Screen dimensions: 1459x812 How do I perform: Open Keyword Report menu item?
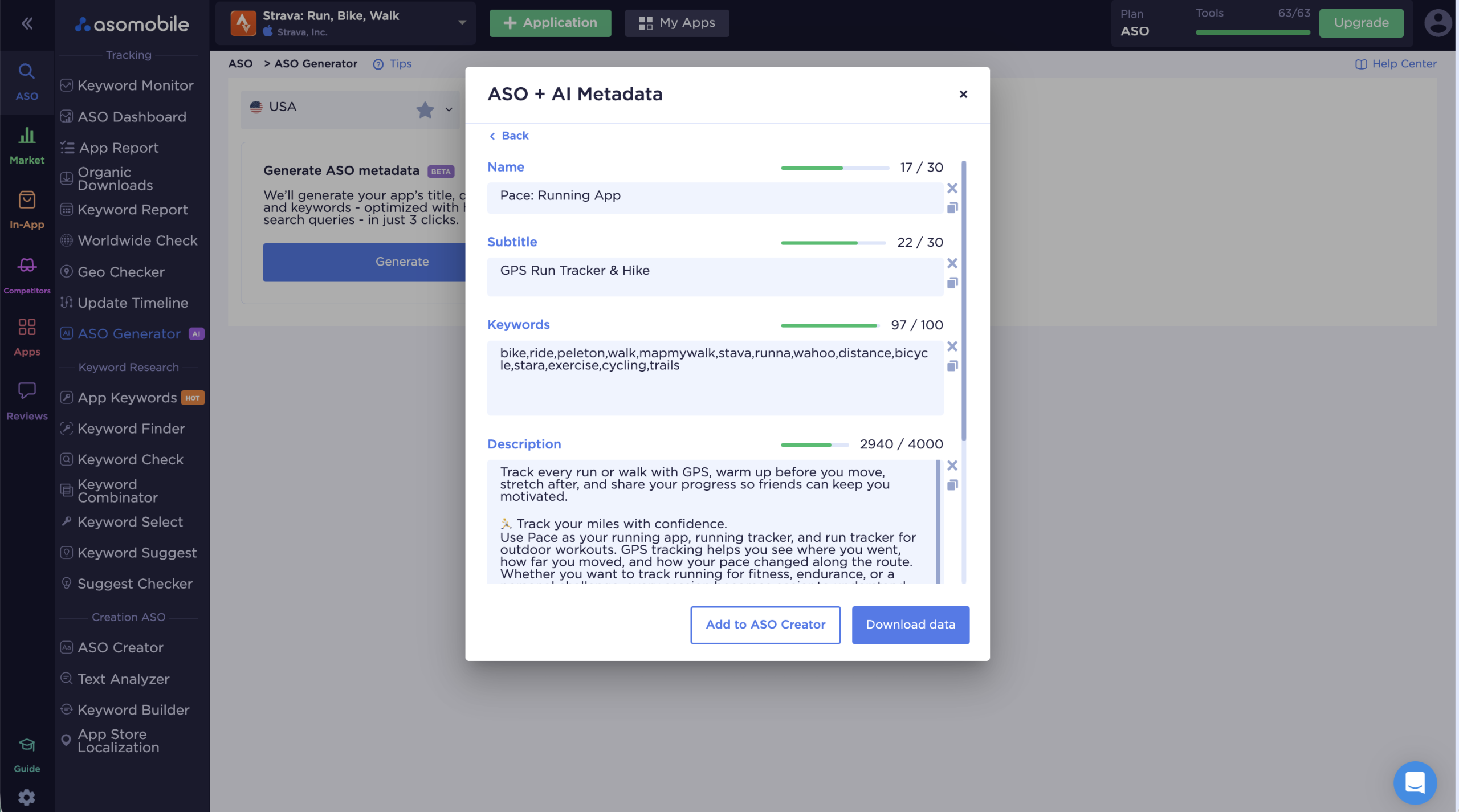coord(124,210)
